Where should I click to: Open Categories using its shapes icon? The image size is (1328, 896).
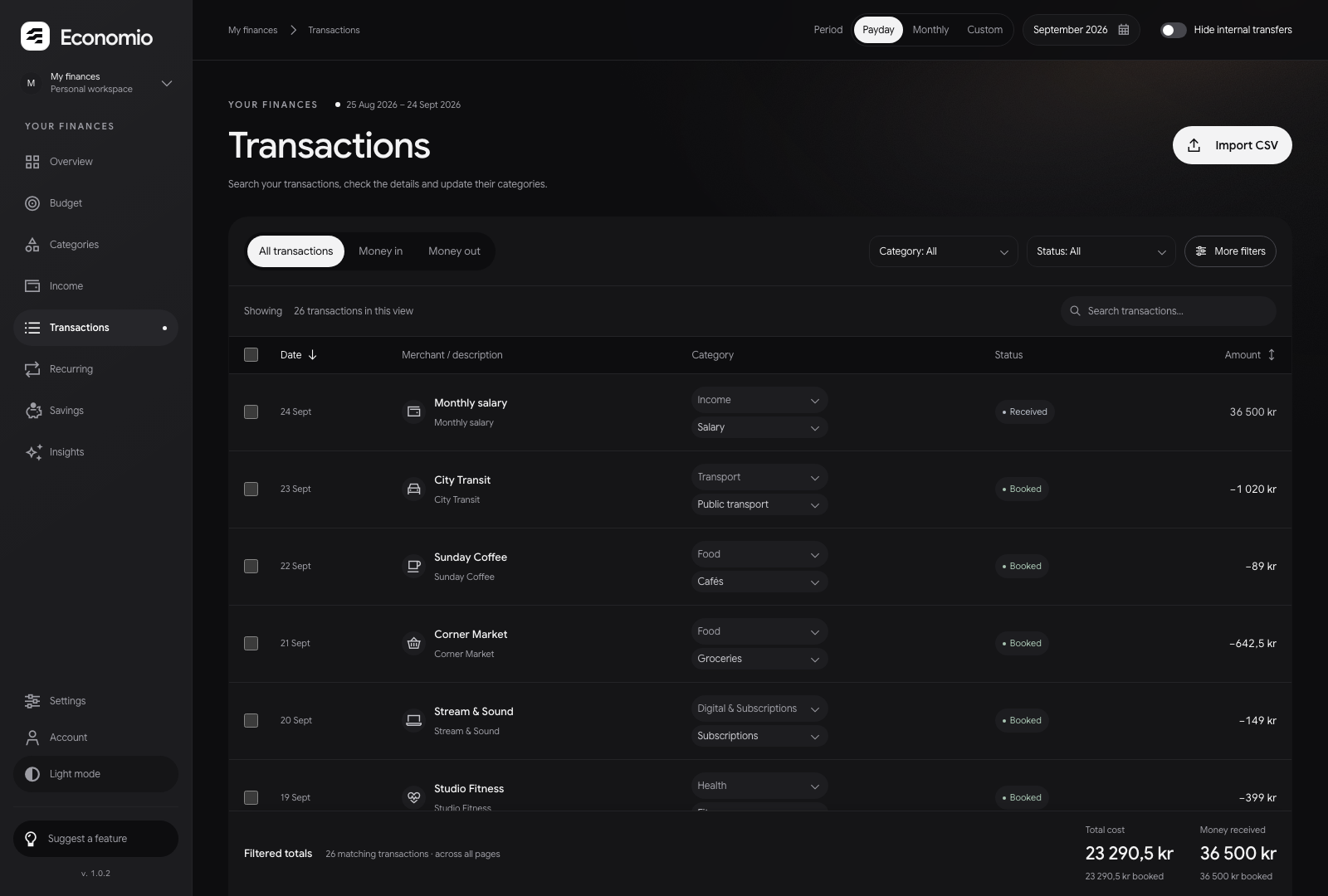point(32,245)
